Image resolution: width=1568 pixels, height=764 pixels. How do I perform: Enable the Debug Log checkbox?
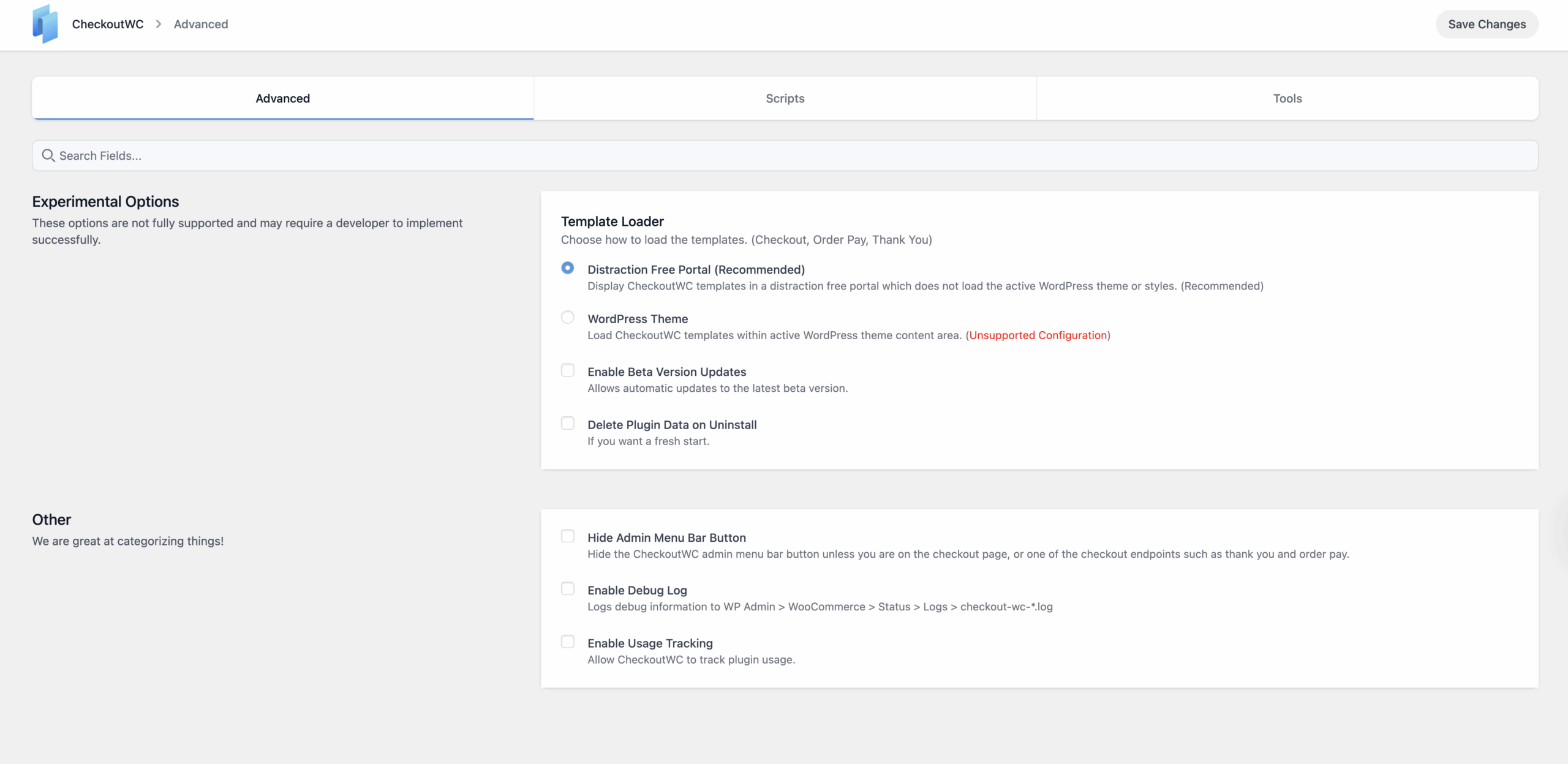[568, 589]
